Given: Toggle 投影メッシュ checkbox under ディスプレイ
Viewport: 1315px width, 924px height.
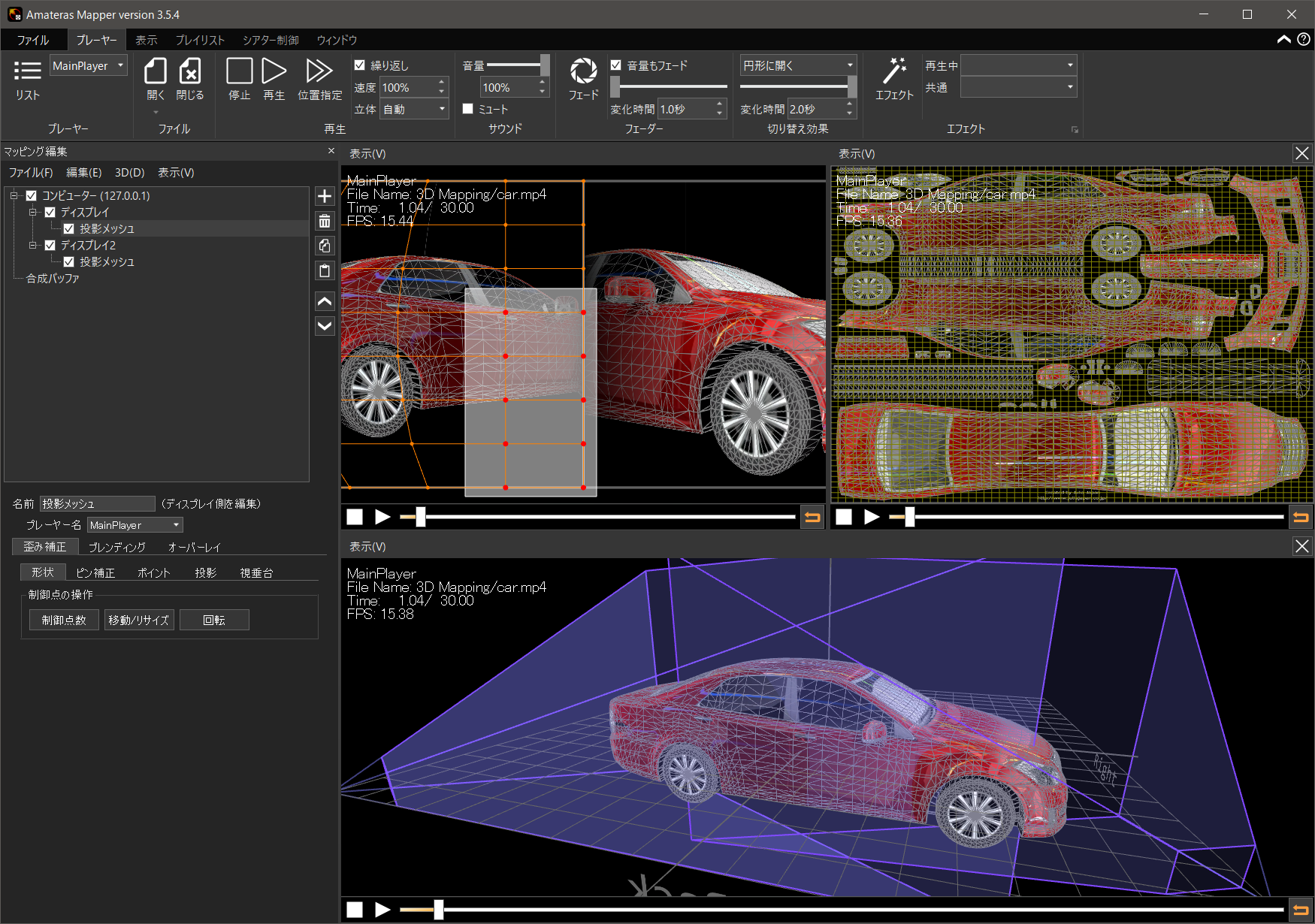Looking at the screenshot, I should tap(69, 228).
